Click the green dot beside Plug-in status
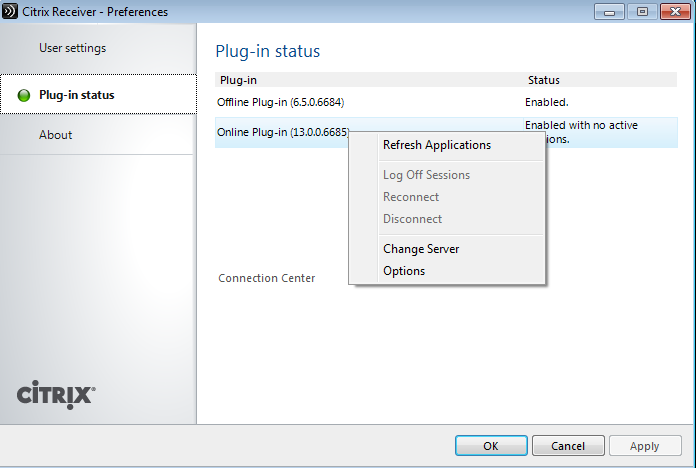 coord(24,96)
